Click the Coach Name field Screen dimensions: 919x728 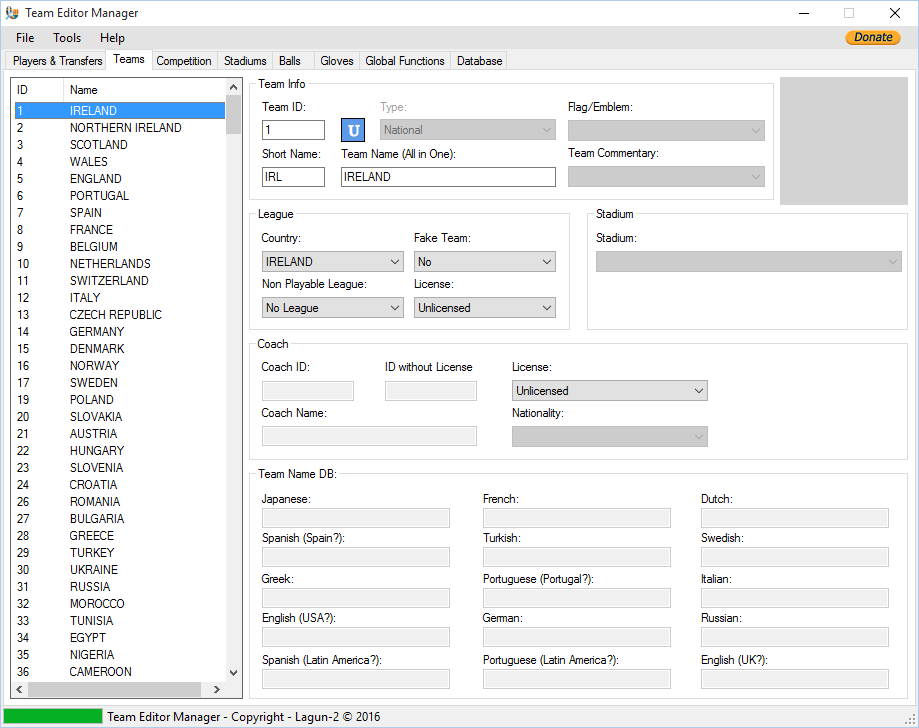click(x=369, y=436)
